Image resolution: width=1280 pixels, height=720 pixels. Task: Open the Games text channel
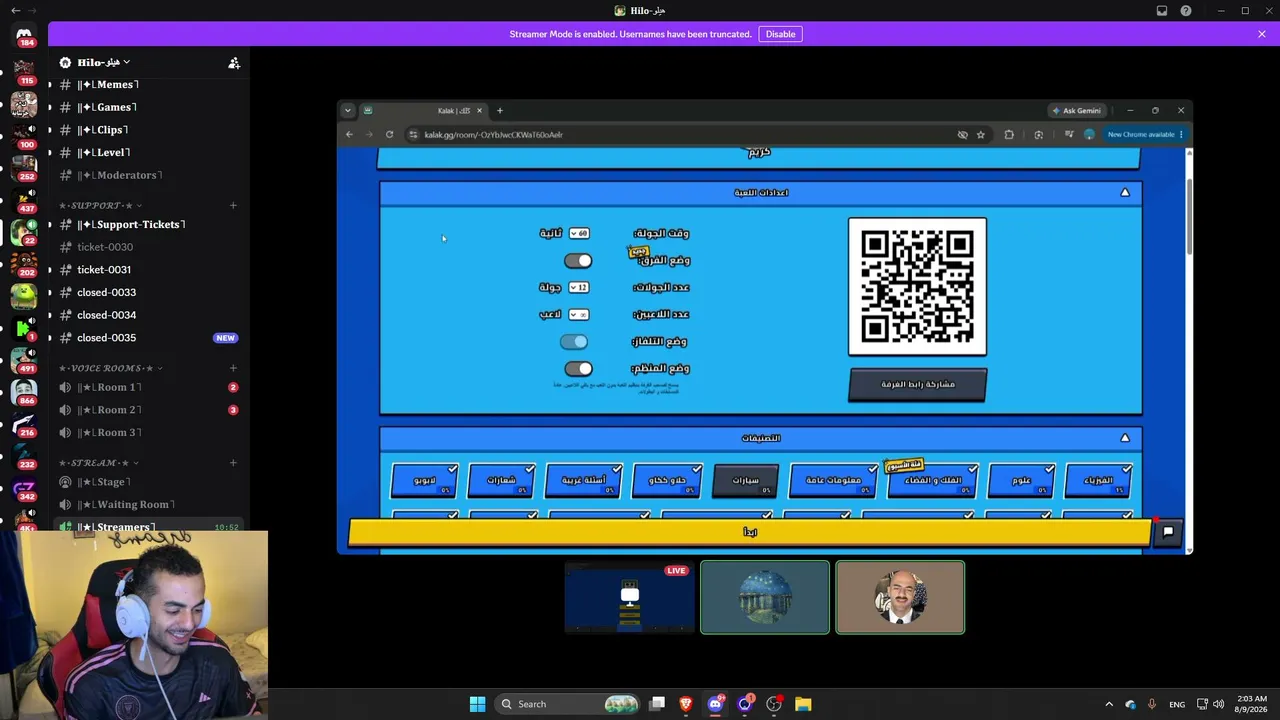(148, 107)
